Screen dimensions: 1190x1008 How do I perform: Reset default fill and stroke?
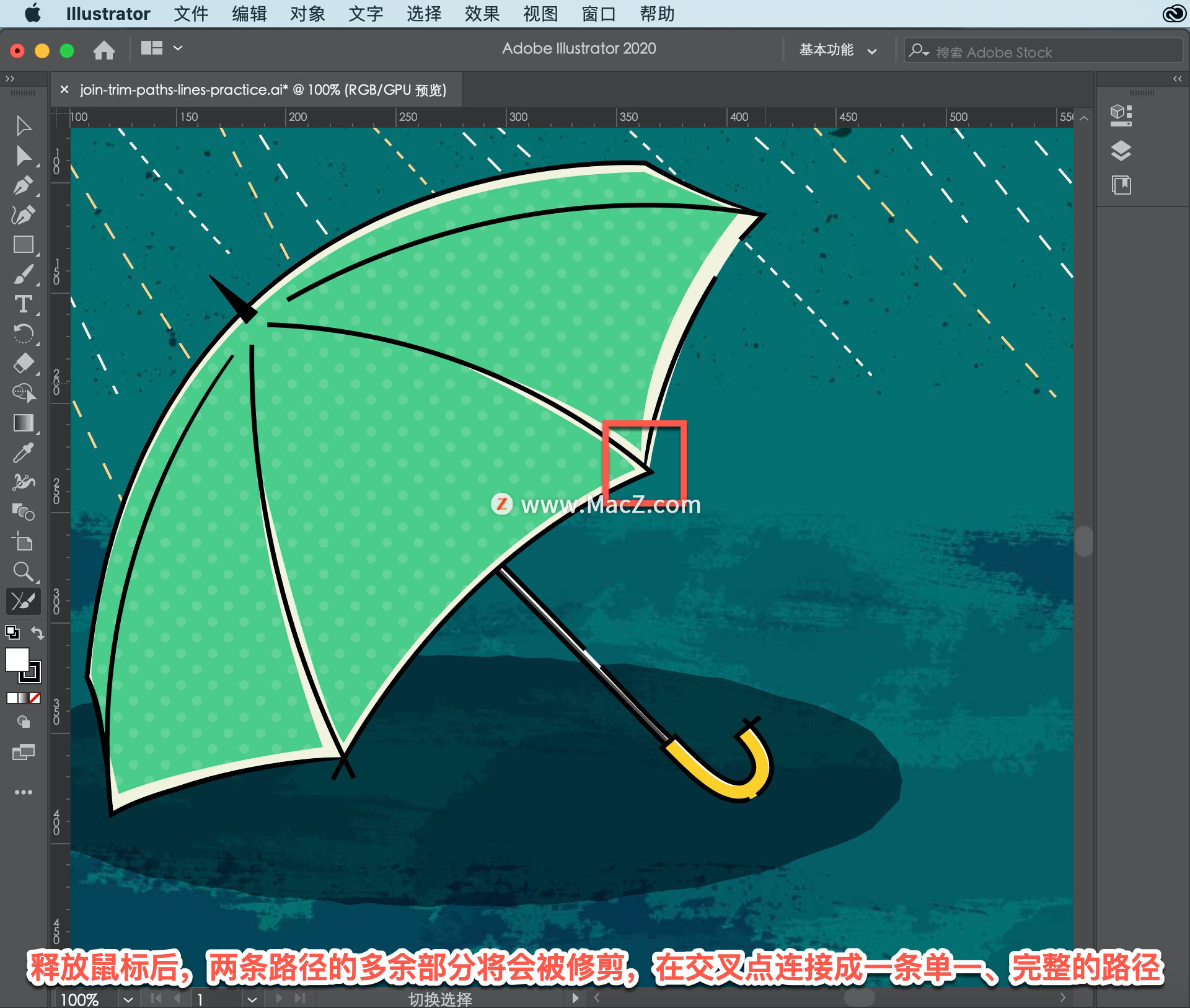pos(12,632)
